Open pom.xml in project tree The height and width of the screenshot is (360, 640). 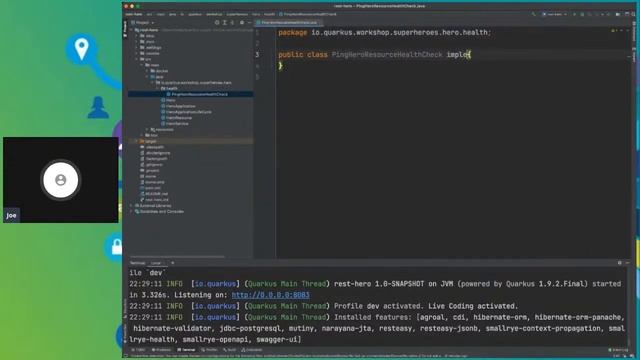coord(153,188)
